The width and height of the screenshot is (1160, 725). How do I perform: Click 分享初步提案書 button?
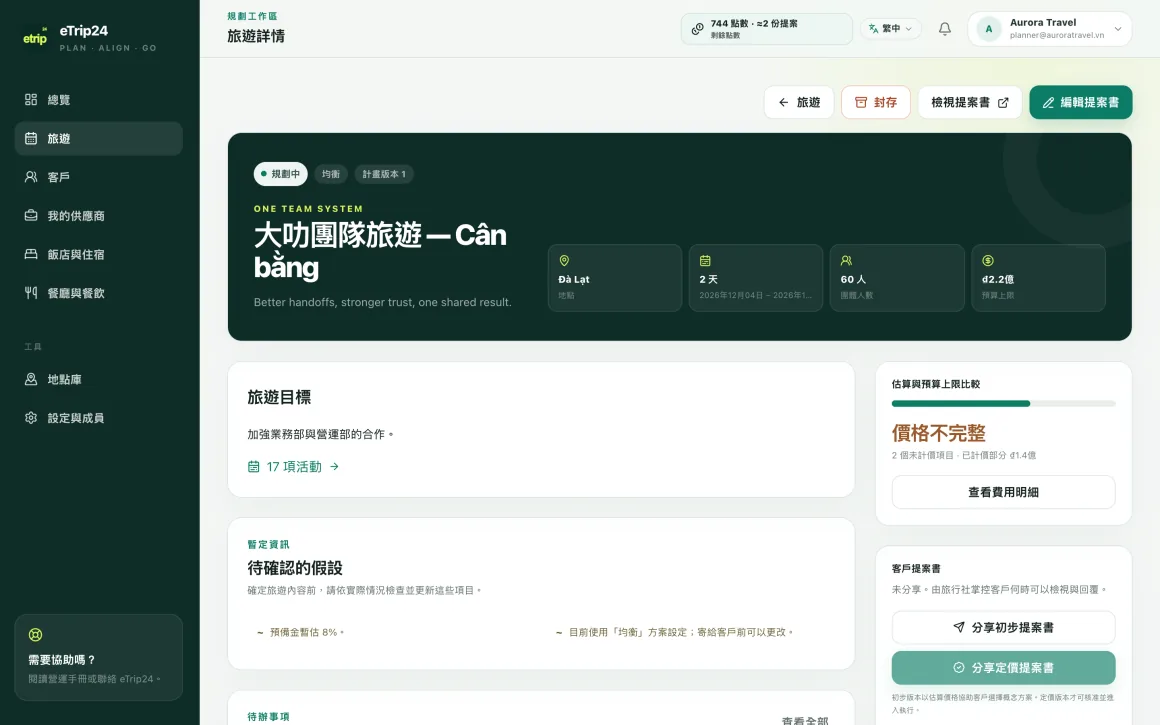pyautogui.click(x=1003, y=627)
